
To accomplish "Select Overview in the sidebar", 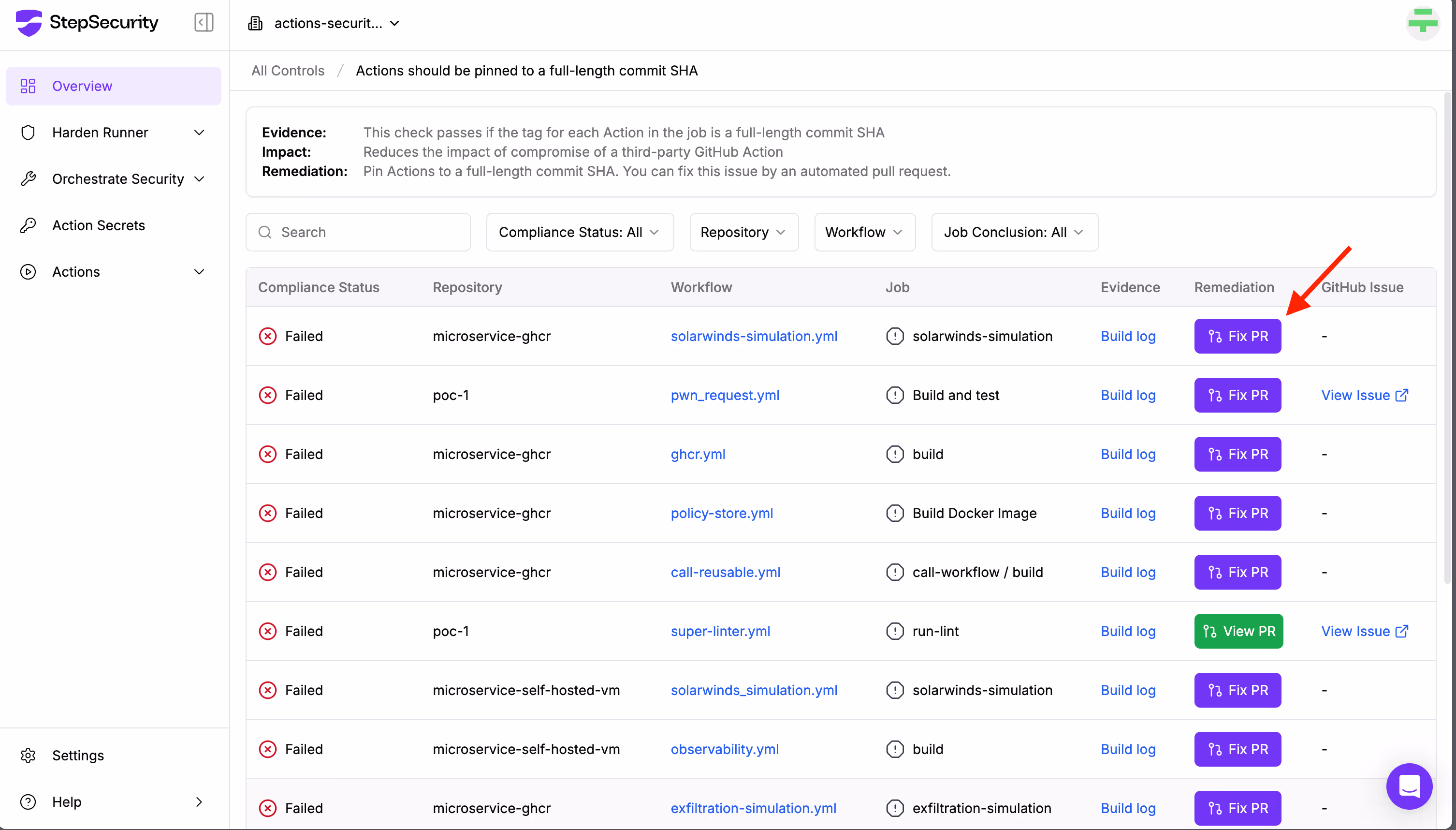I will (114, 86).
